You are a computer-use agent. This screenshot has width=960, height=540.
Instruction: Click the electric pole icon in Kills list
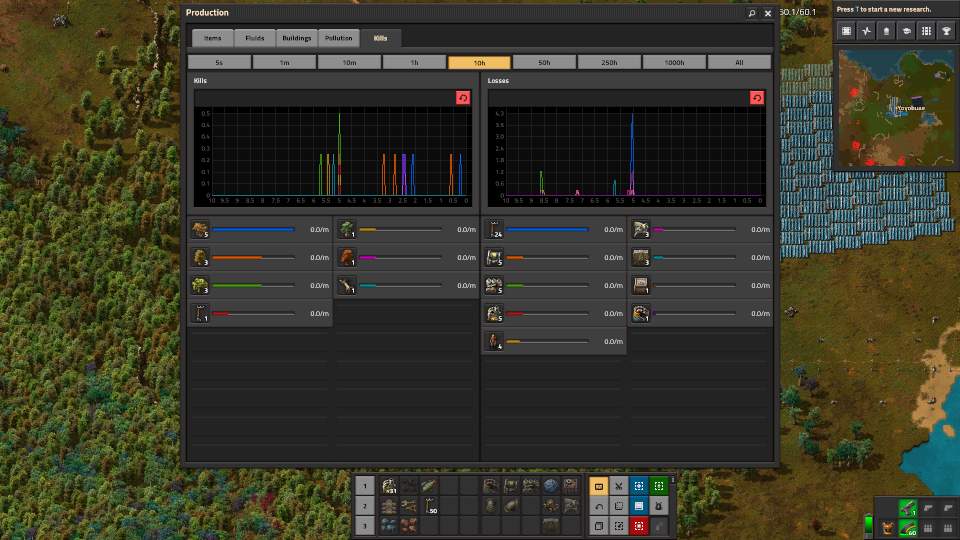[x=200, y=313]
